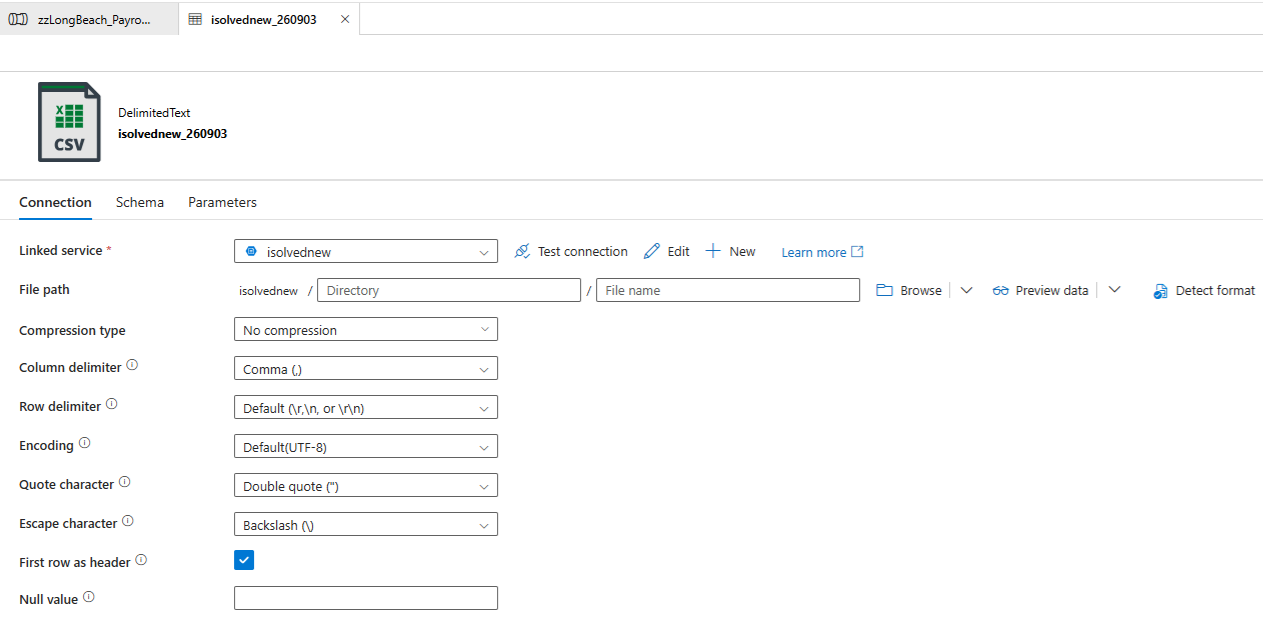Image resolution: width=1263 pixels, height=623 pixels.
Task: Open the Column delimiter dropdown
Action: [x=366, y=368]
